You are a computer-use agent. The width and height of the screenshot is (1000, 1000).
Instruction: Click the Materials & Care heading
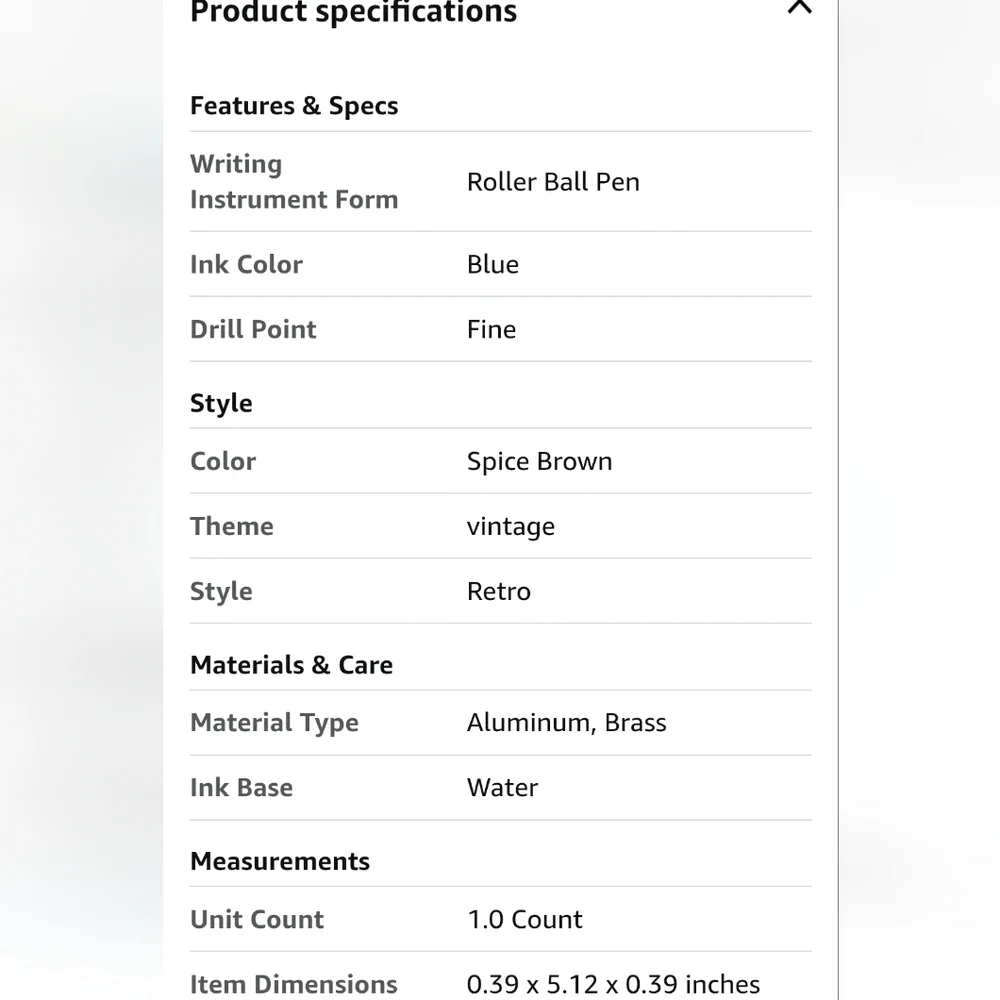tap(291, 665)
